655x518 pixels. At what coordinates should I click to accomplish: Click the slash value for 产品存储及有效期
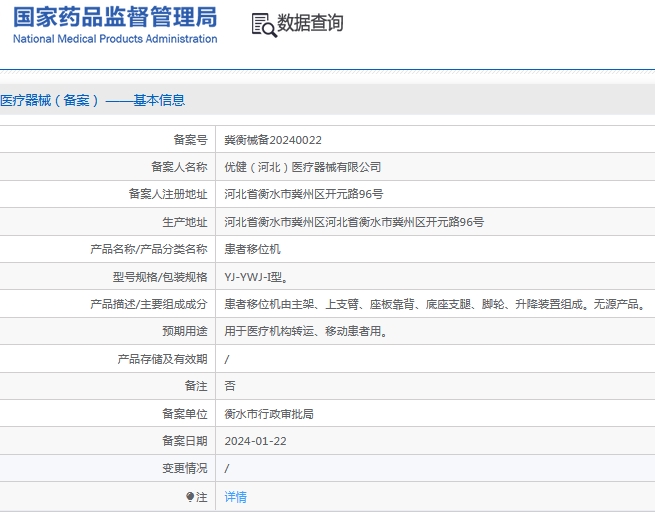coord(227,359)
